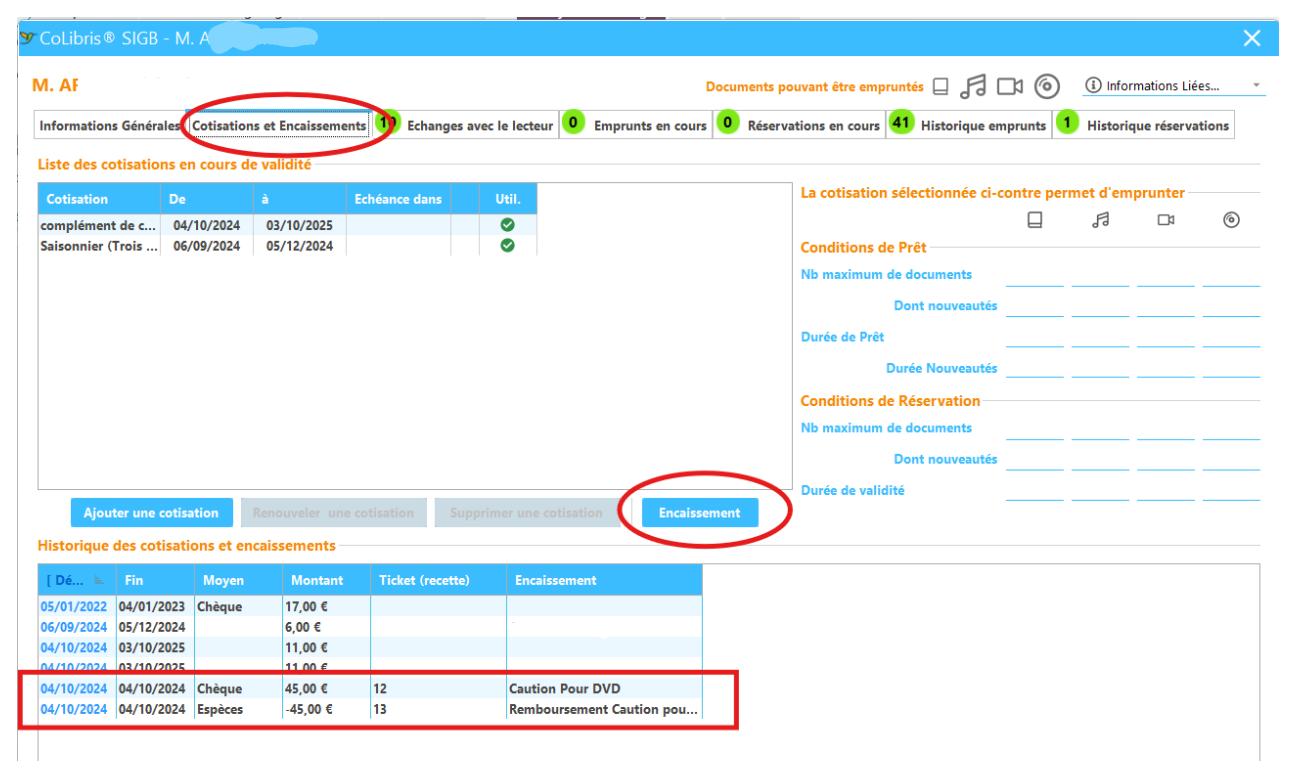Click the music note icon in header
Image resolution: width=1291 pixels, height=761 pixels.
[x=973, y=87]
